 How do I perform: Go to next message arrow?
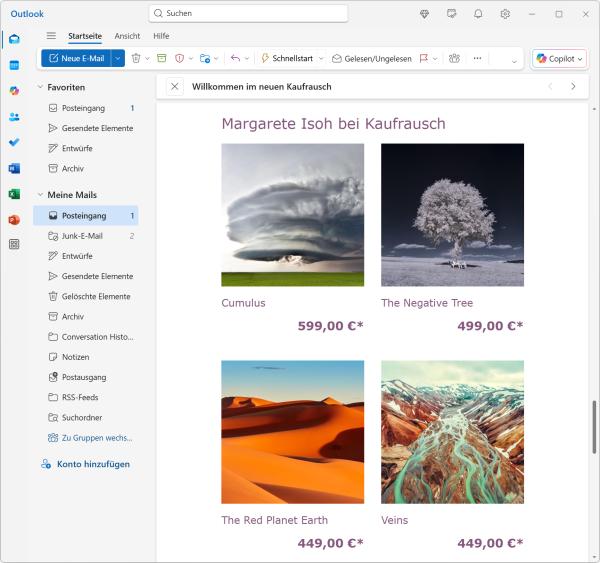(x=573, y=86)
